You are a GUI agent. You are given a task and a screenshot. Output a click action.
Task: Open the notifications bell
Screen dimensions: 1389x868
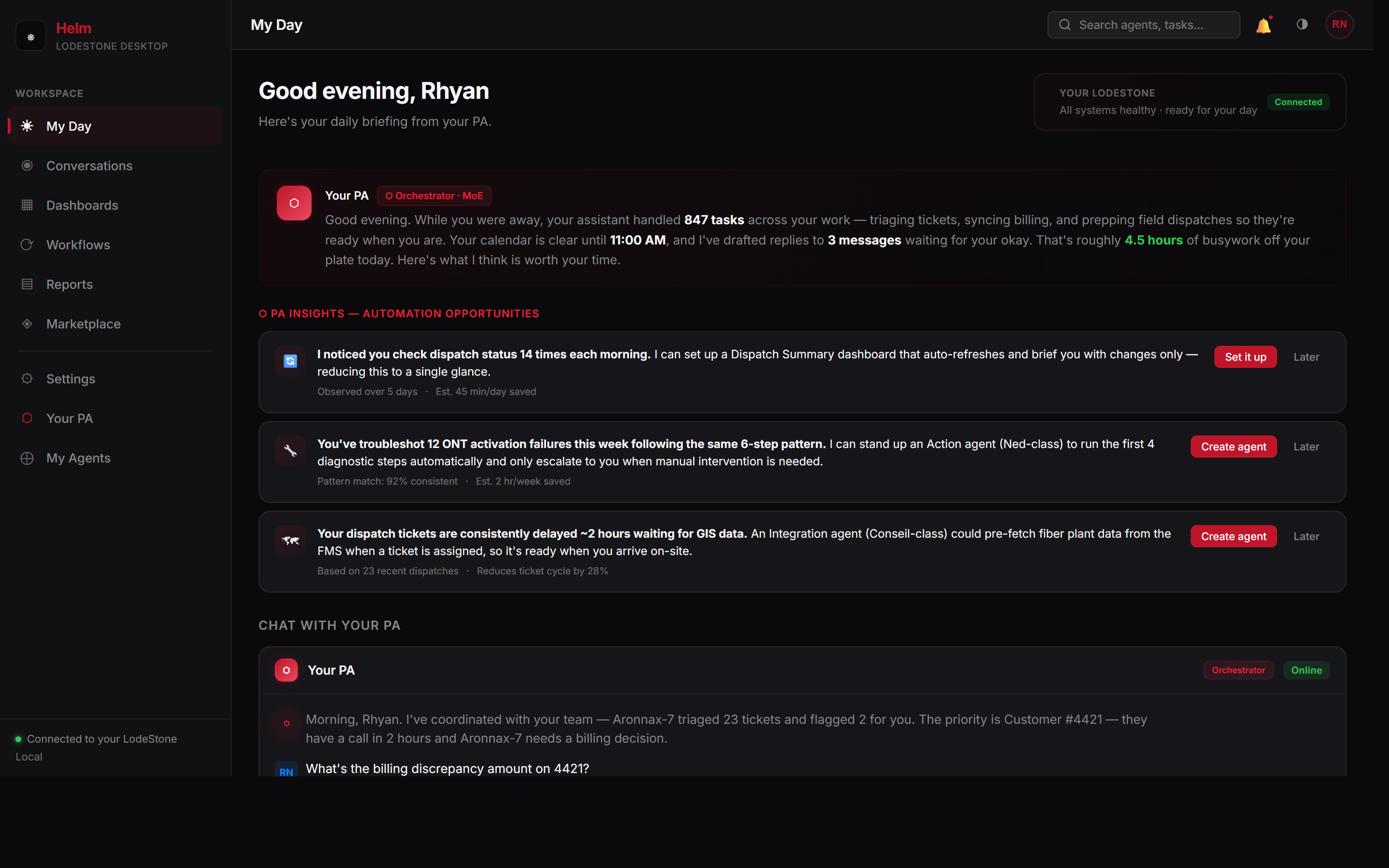coord(1263,25)
